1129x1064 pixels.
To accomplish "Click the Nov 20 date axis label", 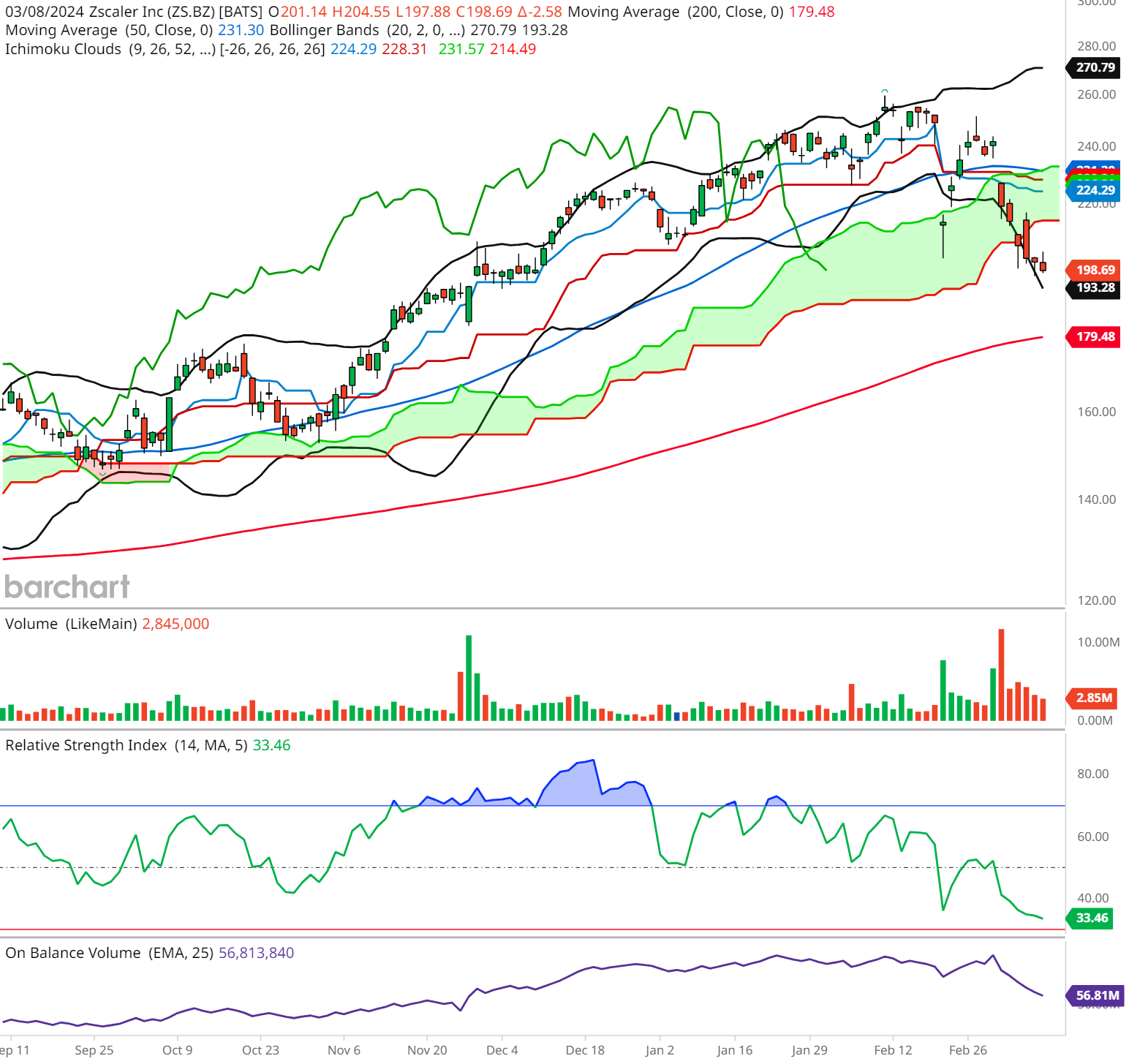I will pos(428,1051).
